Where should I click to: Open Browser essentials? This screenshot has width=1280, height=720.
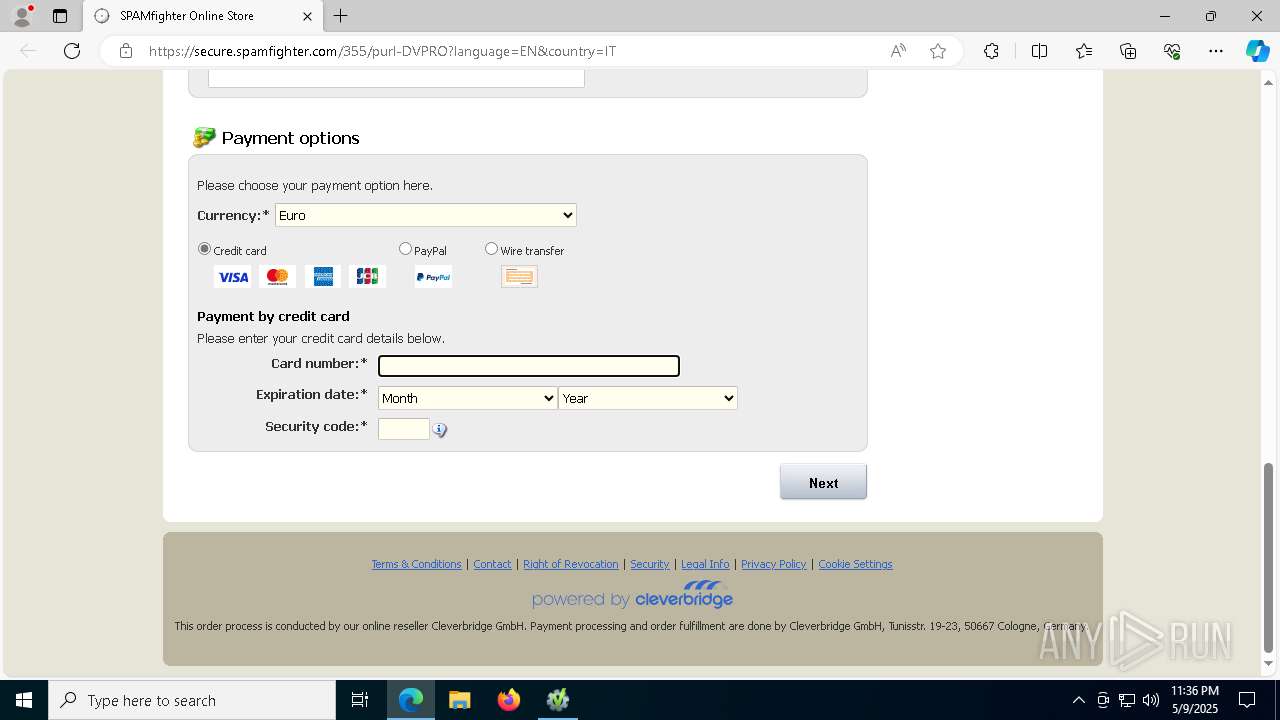click(x=1172, y=51)
